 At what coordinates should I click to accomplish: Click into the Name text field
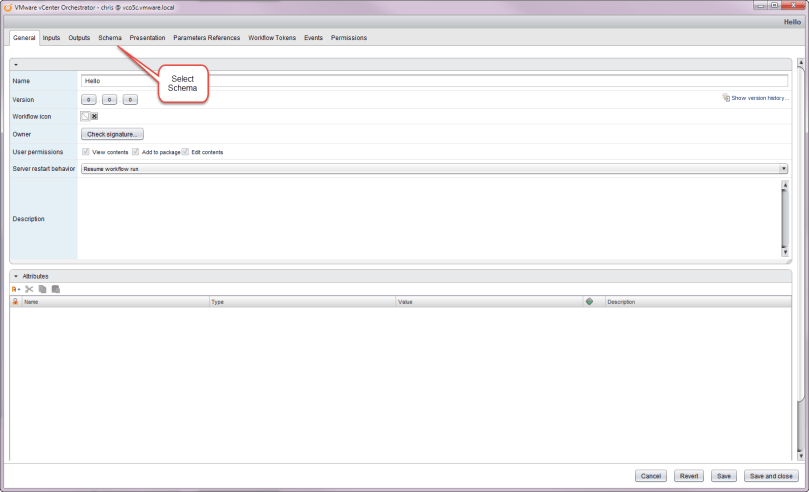click(x=434, y=81)
